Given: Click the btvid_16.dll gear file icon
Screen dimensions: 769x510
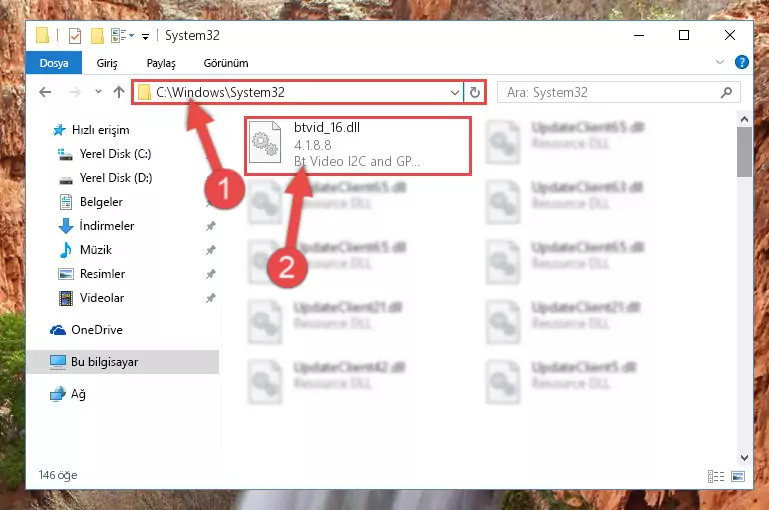Looking at the screenshot, I should [x=265, y=143].
